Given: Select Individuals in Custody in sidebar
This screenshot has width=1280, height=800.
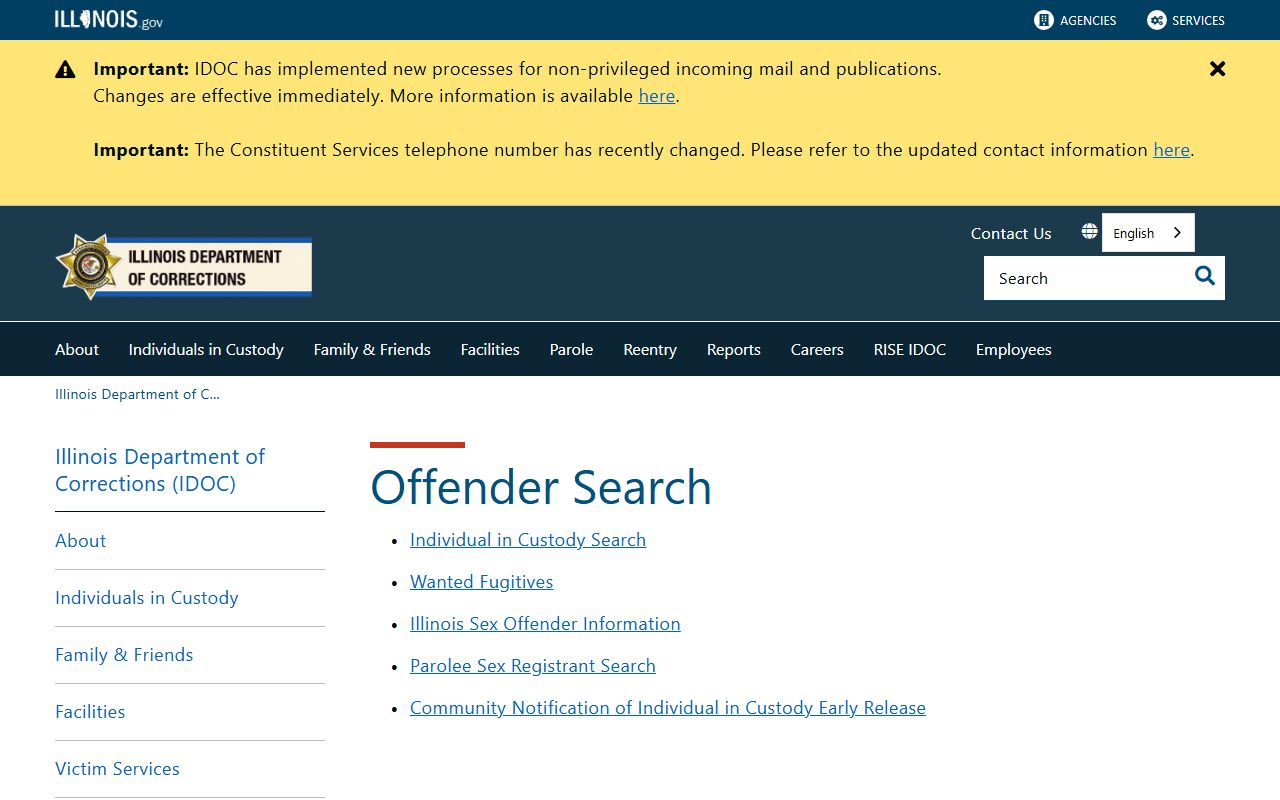Looking at the screenshot, I should pyautogui.click(x=147, y=597).
